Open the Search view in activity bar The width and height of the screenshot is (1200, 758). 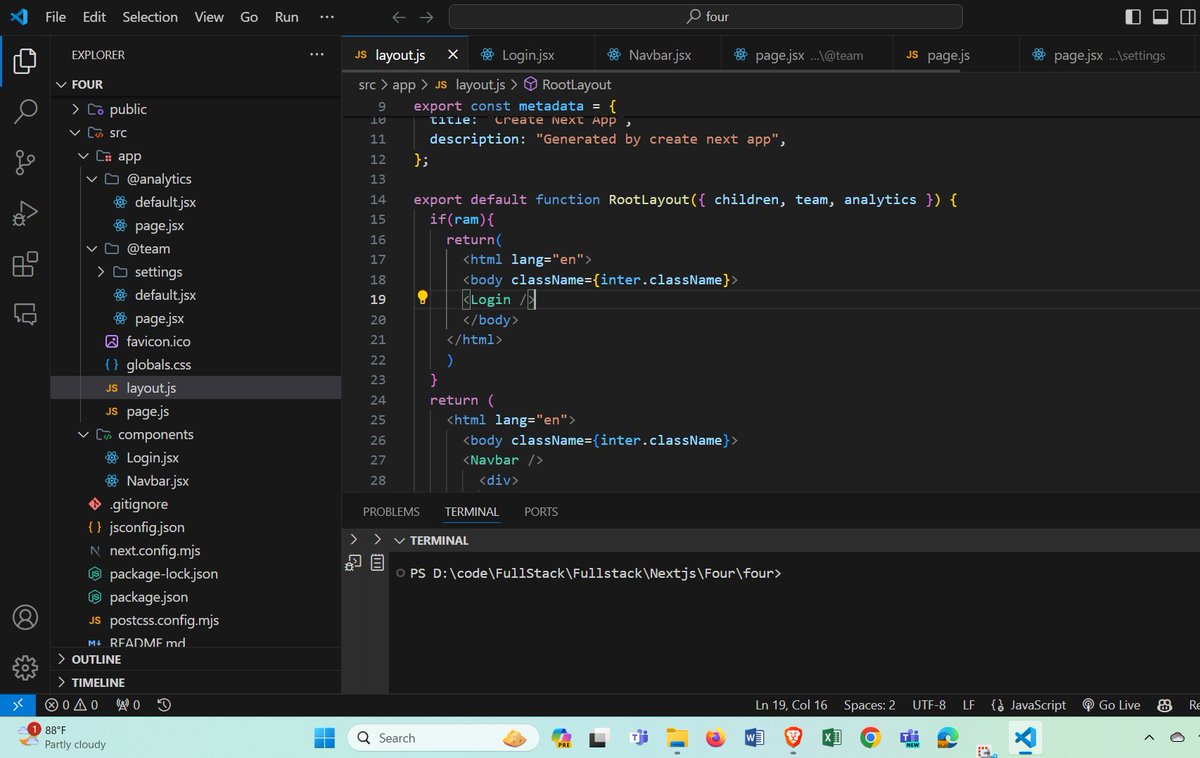point(25,111)
